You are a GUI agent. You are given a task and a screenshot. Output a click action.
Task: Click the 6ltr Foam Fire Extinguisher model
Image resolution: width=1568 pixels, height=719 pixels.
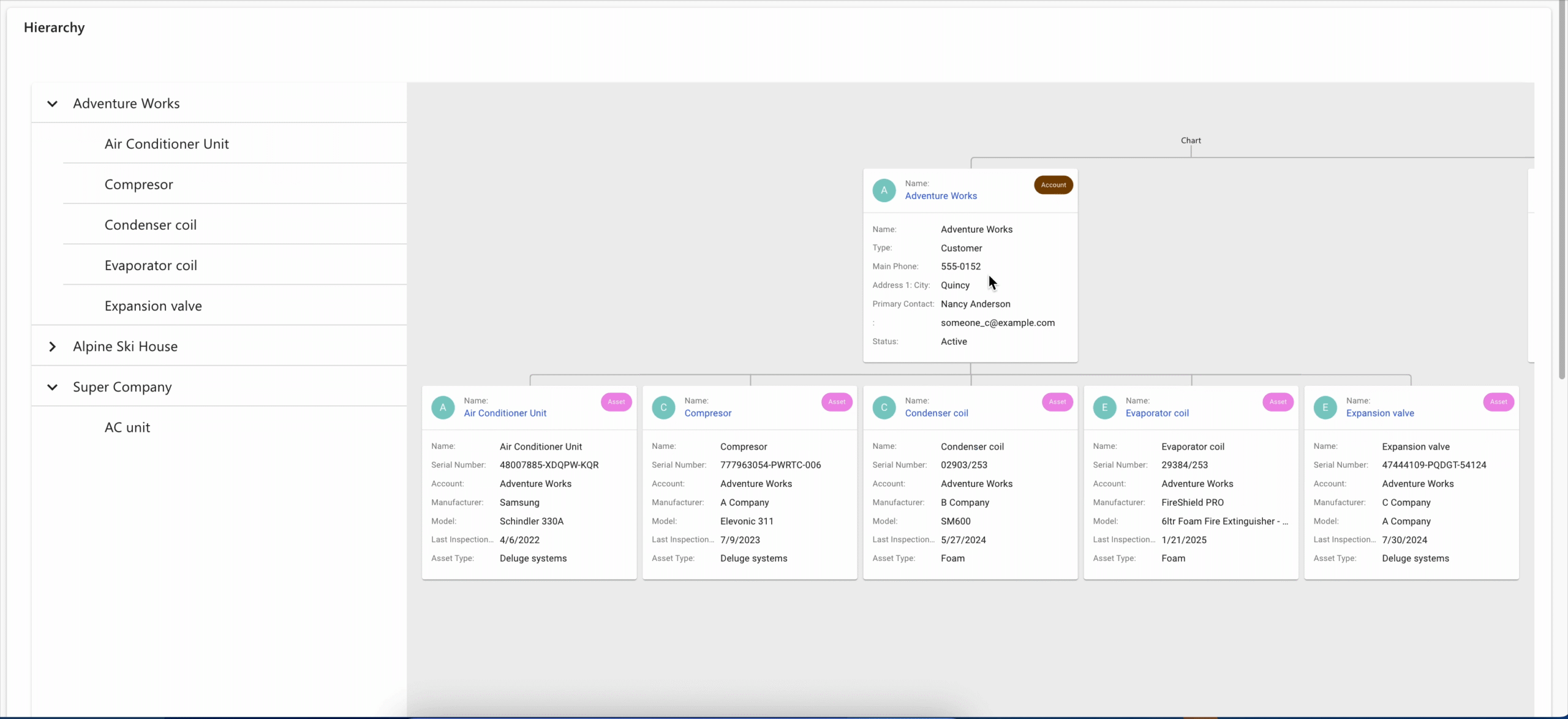pyautogui.click(x=1224, y=521)
